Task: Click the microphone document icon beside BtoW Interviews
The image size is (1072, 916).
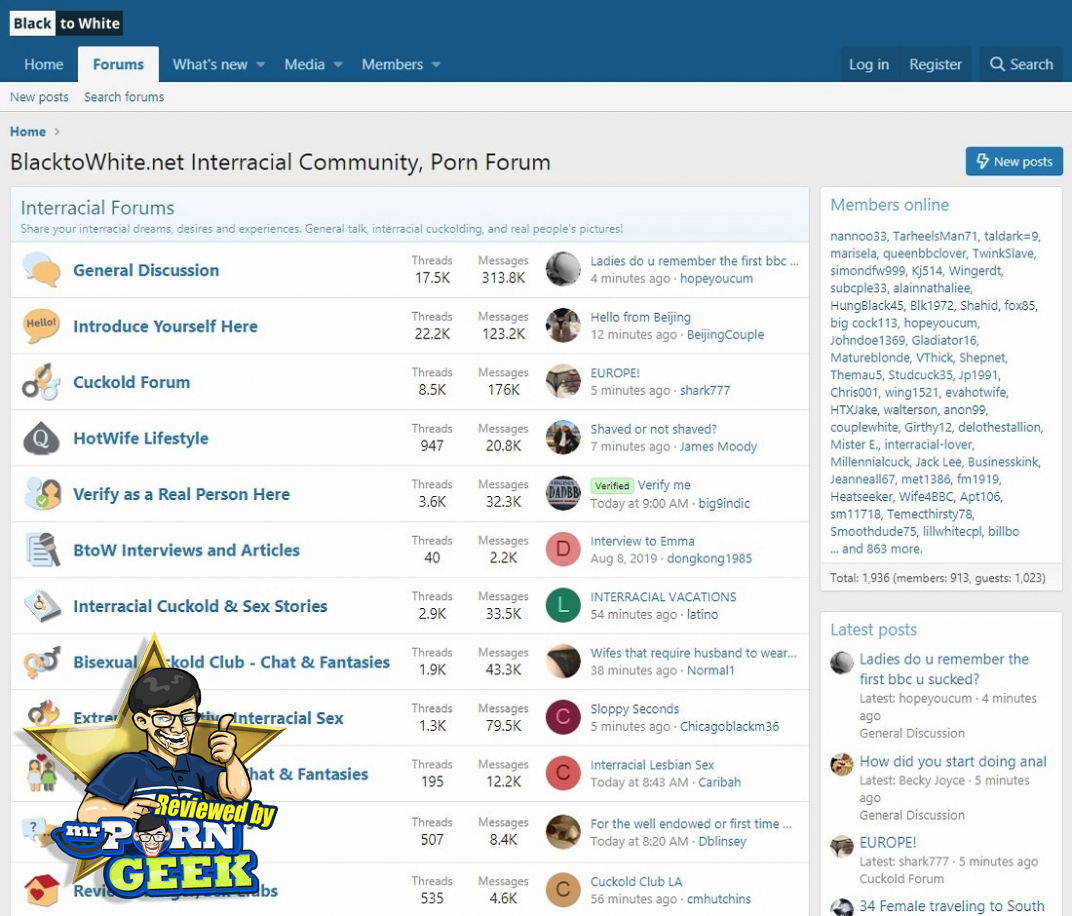Action: [42, 550]
